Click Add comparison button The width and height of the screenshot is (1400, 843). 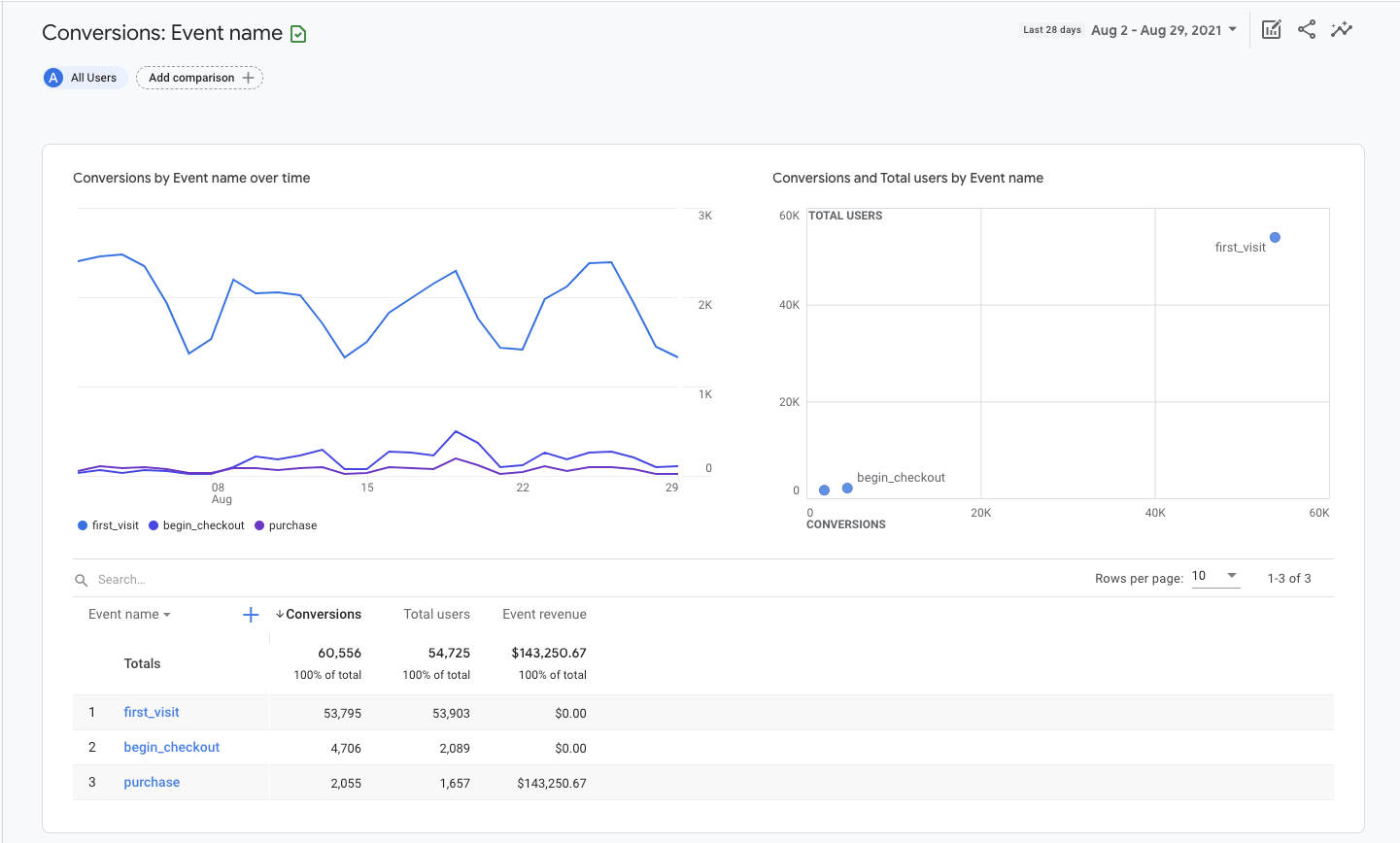click(x=199, y=78)
